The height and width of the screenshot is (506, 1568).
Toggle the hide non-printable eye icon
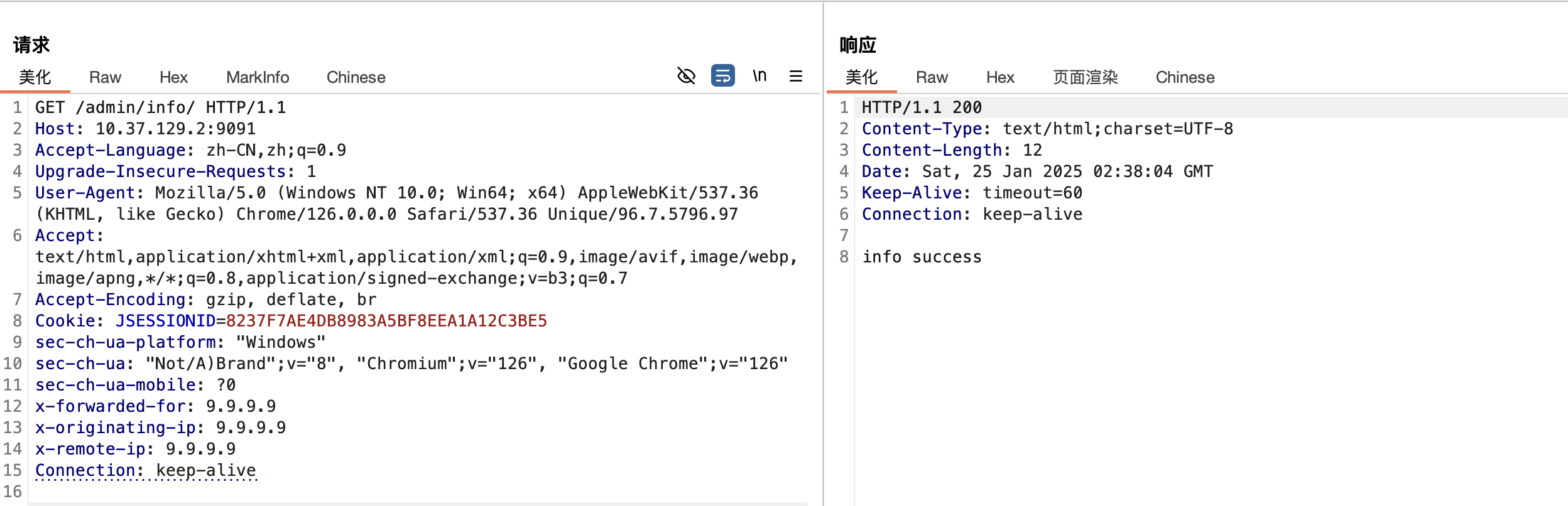(x=686, y=76)
